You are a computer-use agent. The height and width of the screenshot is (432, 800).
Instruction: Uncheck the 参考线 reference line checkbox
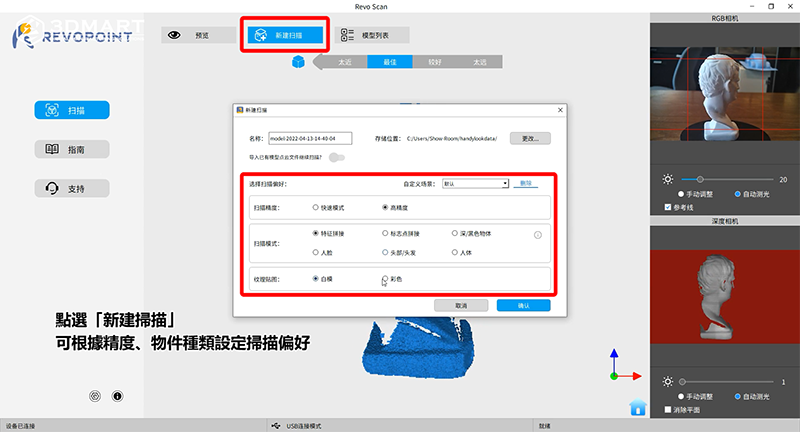(669, 207)
